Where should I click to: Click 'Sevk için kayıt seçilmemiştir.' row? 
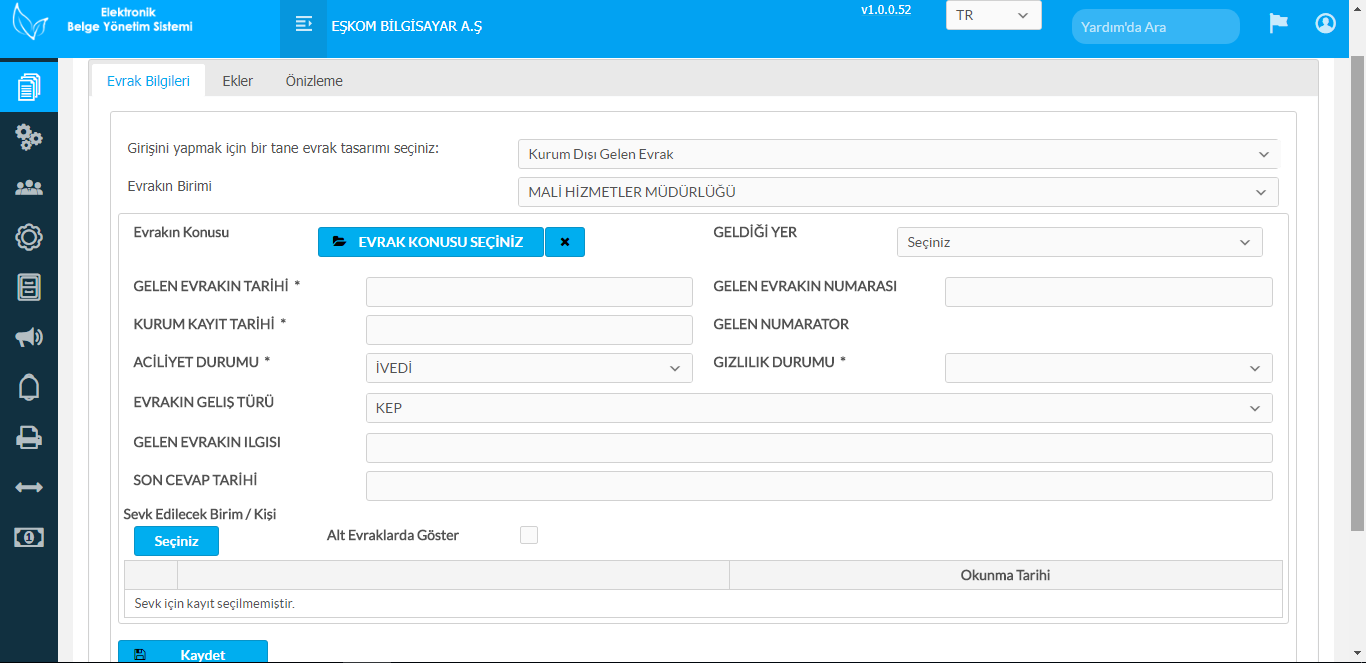pyautogui.click(x=703, y=604)
